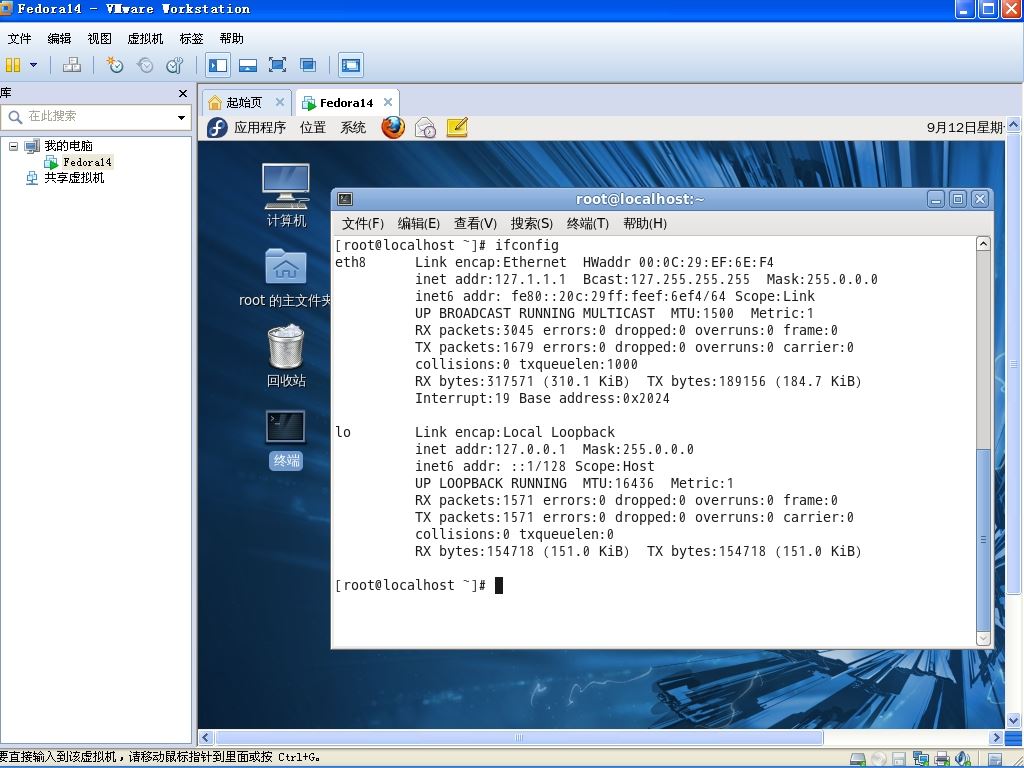This screenshot has height=768, width=1024.
Task: Select Fedora14 in the library tree
Action: coord(87,162)
